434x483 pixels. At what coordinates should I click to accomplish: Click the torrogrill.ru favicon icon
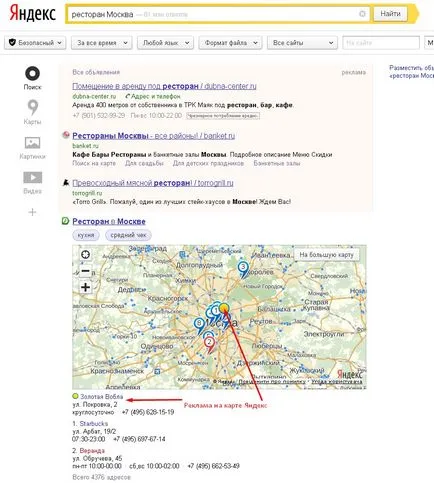[x=66, y=182]
